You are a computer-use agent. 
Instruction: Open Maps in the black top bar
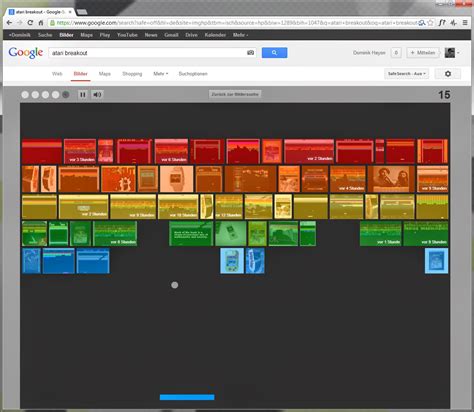tap(87, 35)
